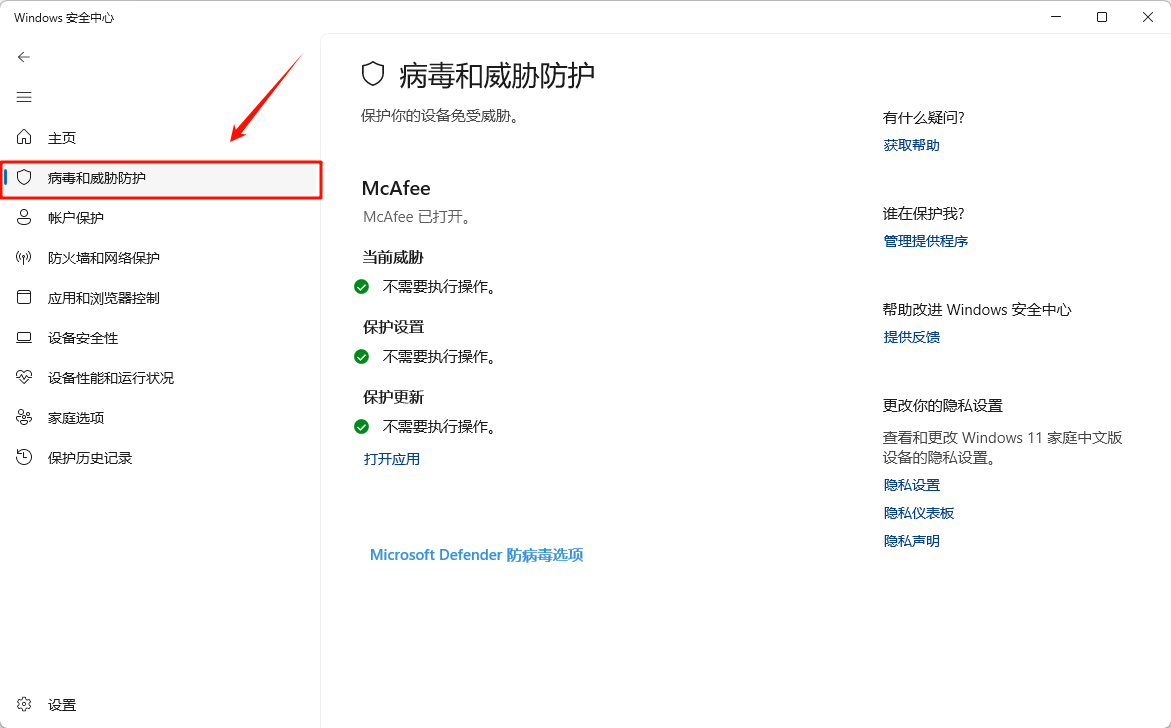This screenshot has height=728, width=1171.
Task: Click the green checkmark under 当前威胁
Action: coord(361,287)
